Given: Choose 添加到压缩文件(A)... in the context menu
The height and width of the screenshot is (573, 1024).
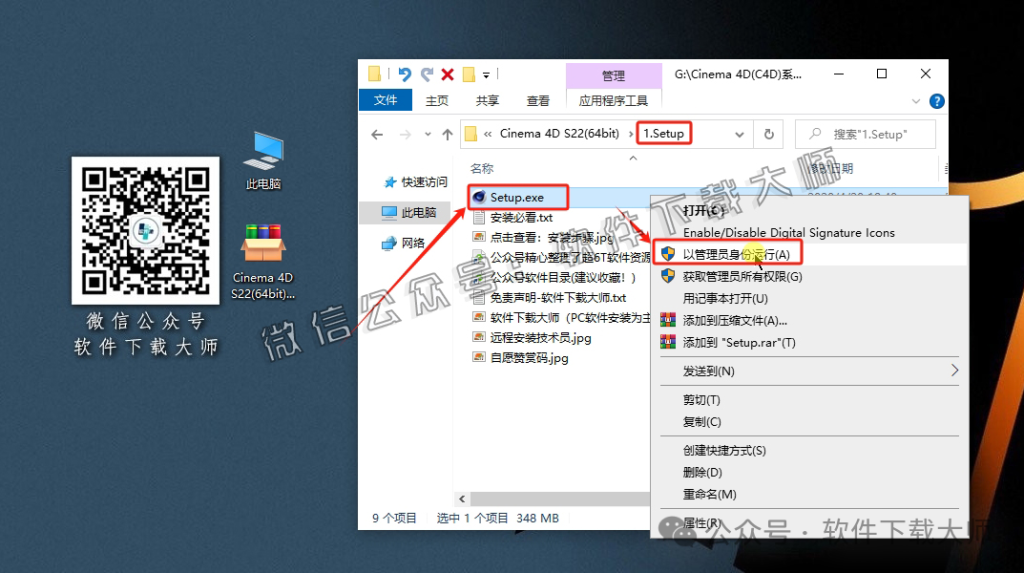Looking at the screenshot, I should click(x=735, y=321).
